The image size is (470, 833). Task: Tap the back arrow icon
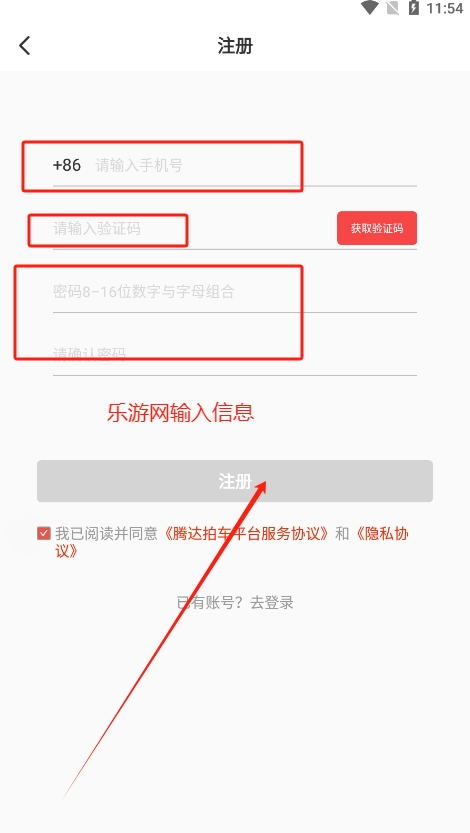24,46
